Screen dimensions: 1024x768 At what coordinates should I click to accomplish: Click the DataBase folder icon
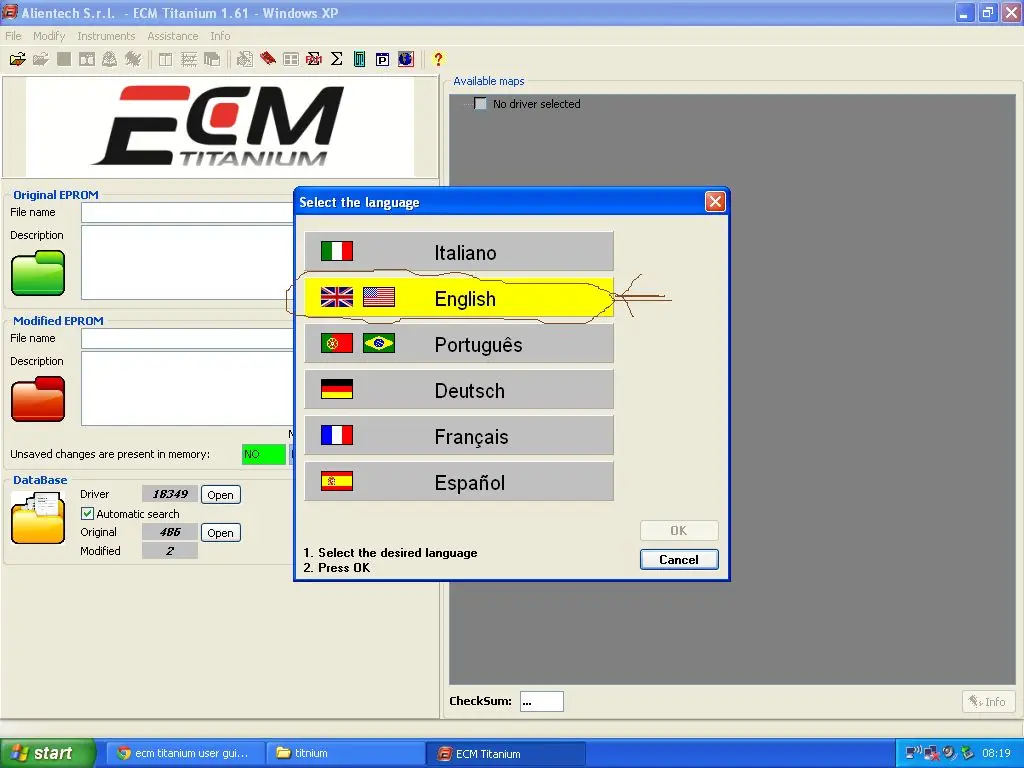(x=37, y=518)
